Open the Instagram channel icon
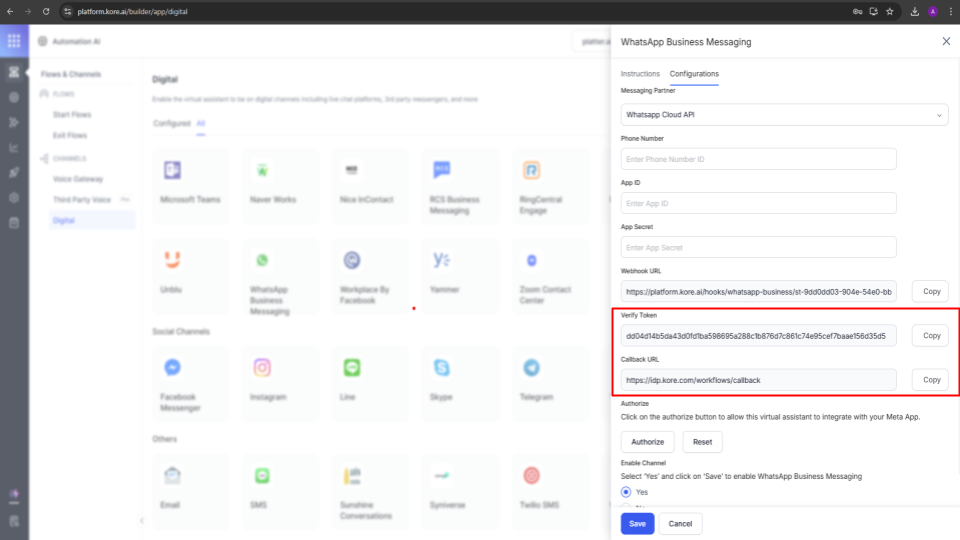 click(x=262, y=367)
